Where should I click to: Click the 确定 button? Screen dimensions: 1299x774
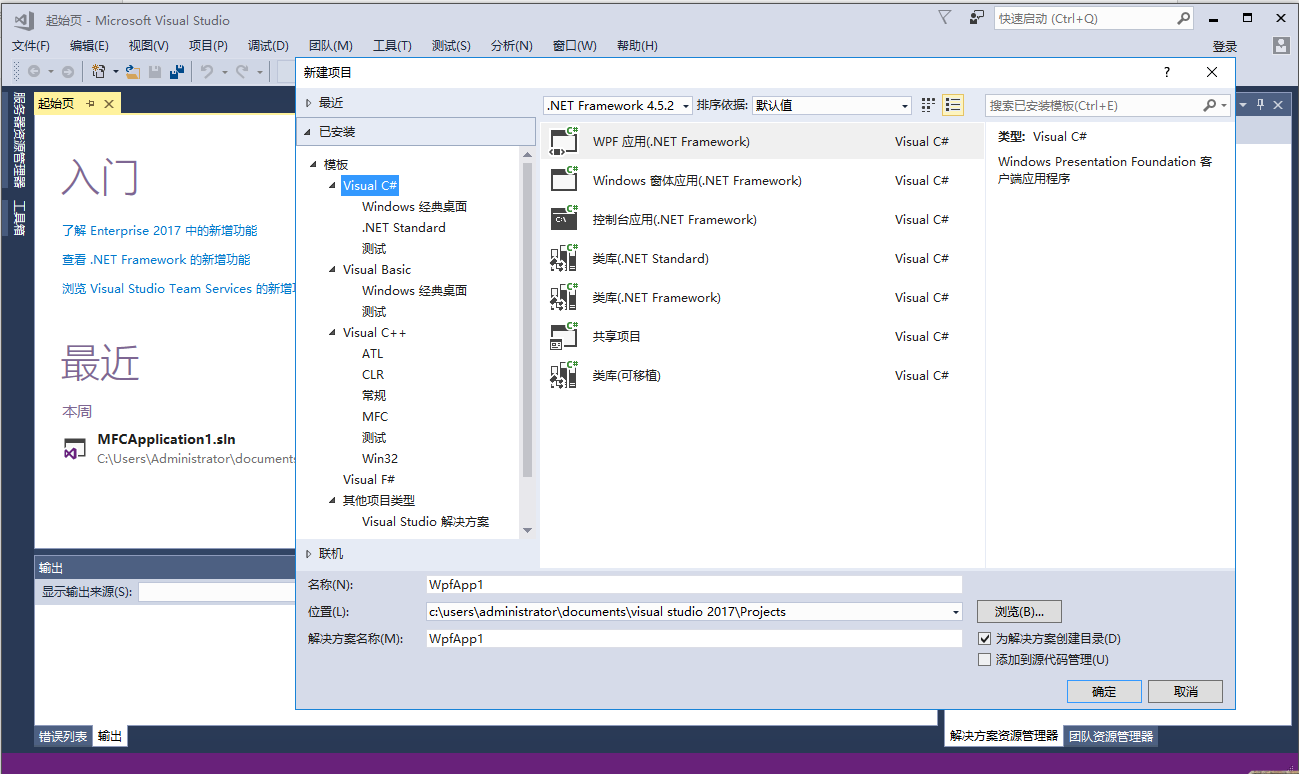[x=1104, y=691]
